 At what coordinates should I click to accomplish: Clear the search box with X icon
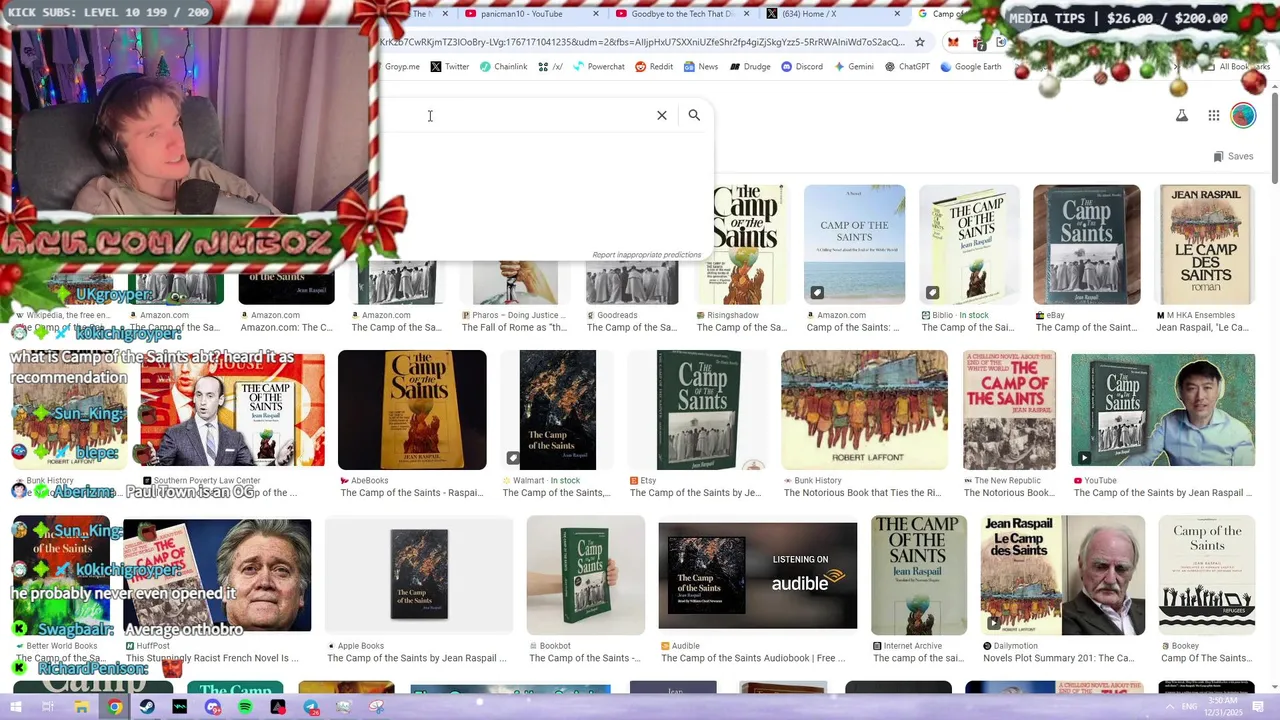(661, 115)
